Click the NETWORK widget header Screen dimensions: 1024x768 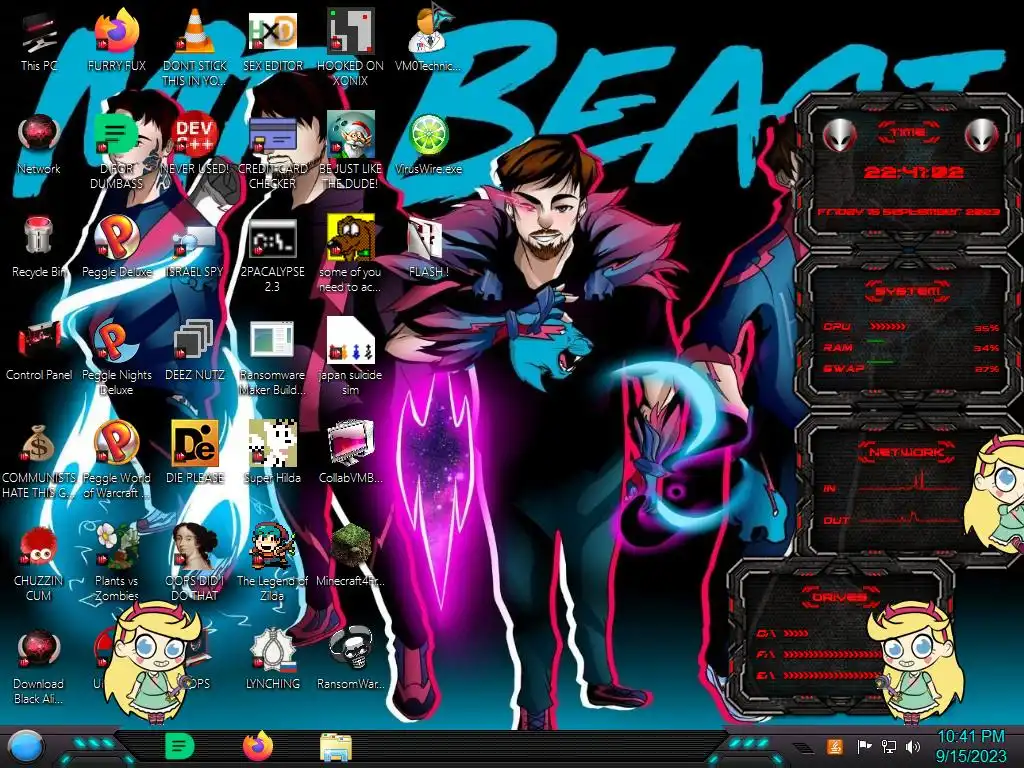click(906, 452)
